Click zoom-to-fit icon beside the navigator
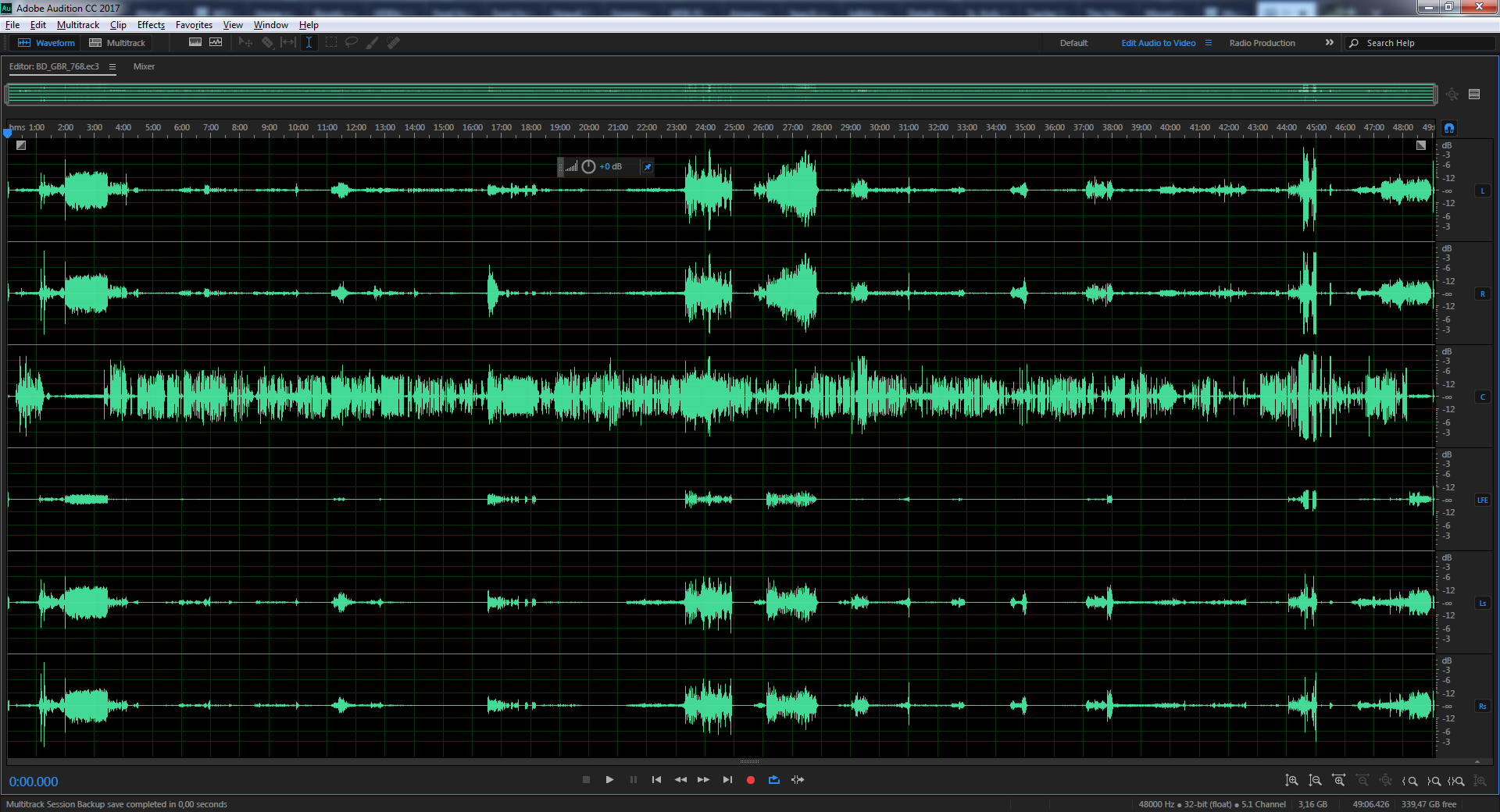This screenshot has height=812, width=1500. tap(1452, 94)
